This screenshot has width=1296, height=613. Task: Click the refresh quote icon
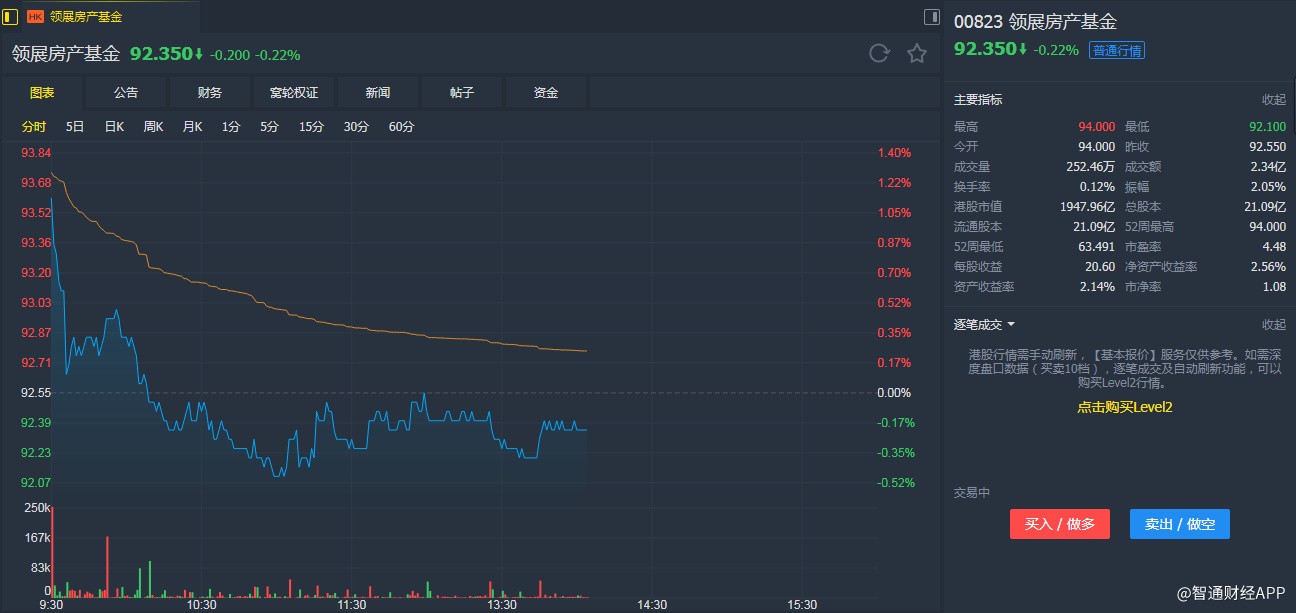(x=879, y=54)
